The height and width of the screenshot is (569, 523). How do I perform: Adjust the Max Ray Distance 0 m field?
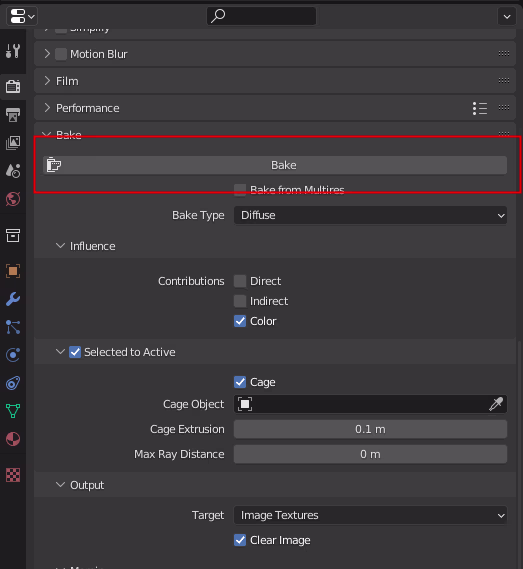pos(370,454)
